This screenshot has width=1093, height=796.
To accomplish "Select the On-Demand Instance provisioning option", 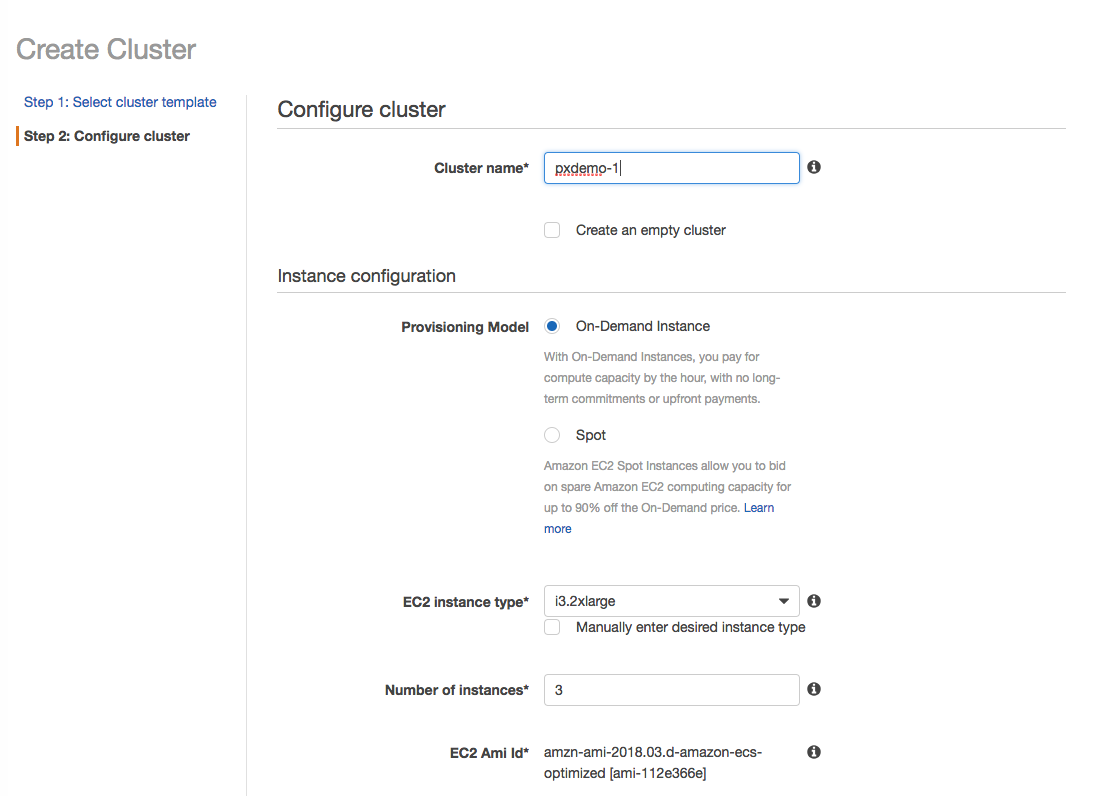I will (552, 326).
